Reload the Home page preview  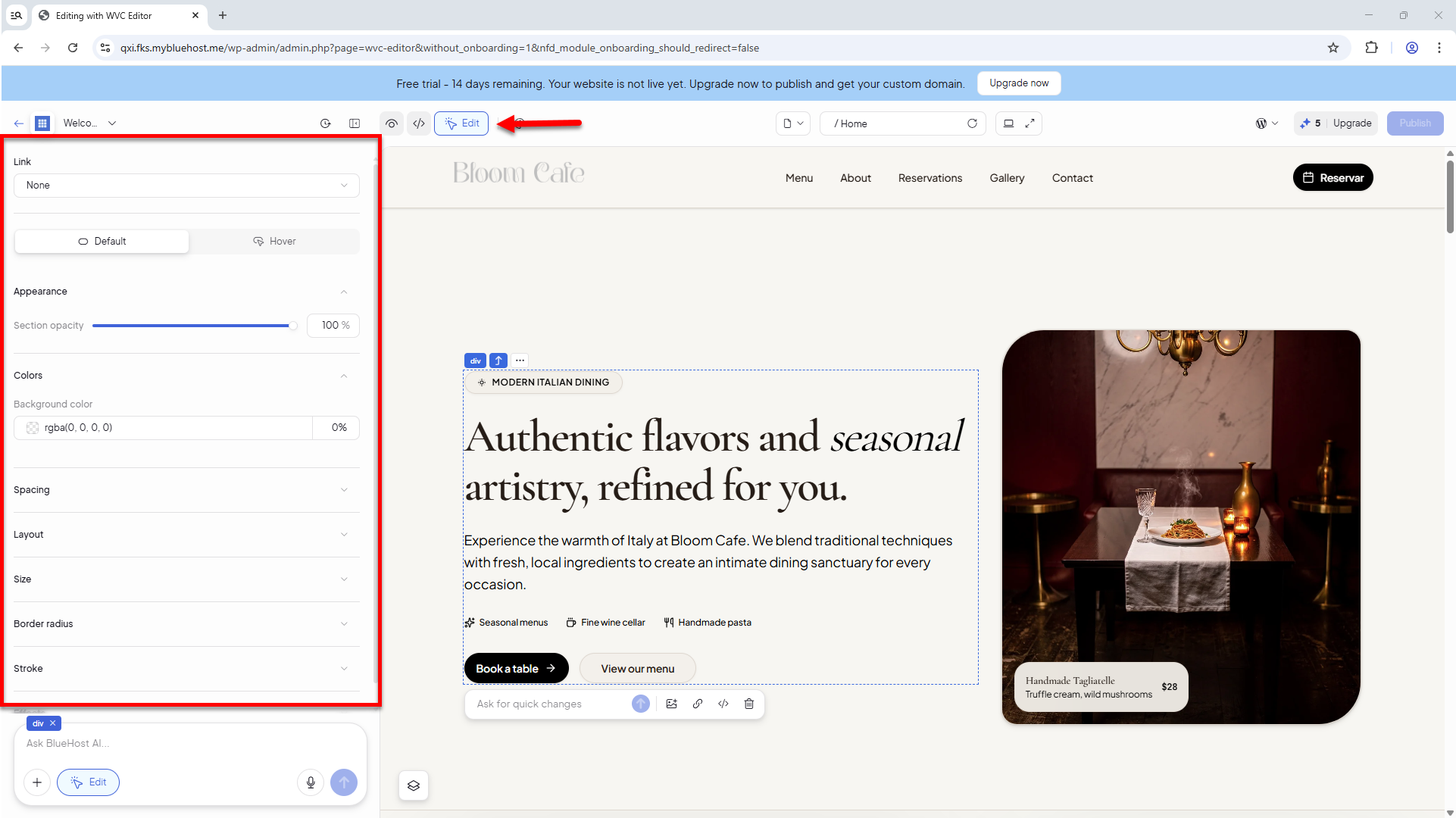pos(972,123)
